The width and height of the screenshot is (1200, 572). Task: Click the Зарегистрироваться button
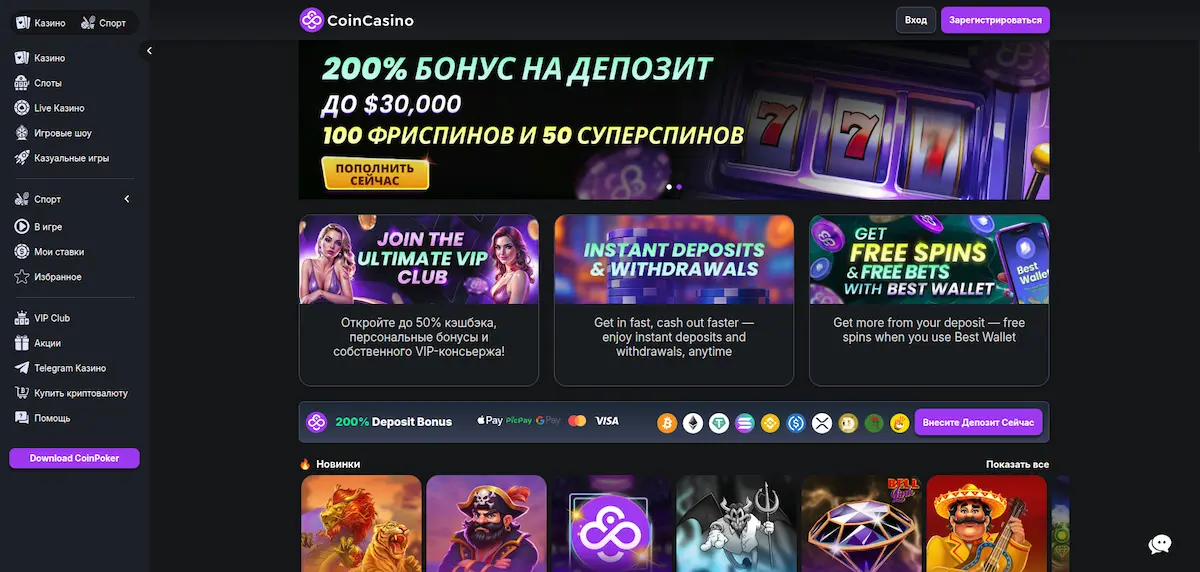(995, 20)
